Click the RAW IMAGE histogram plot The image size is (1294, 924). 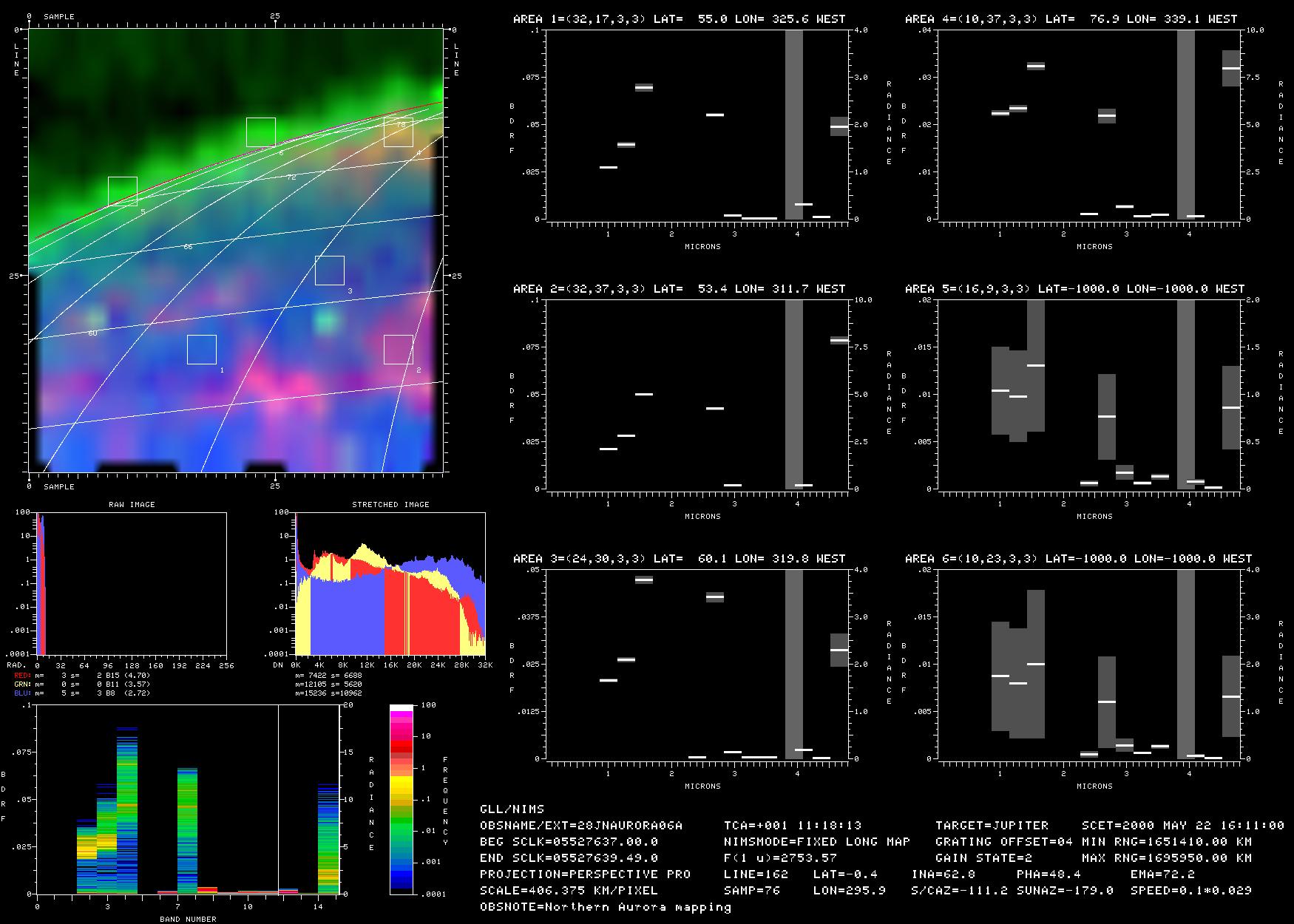[x=131, y=584]
